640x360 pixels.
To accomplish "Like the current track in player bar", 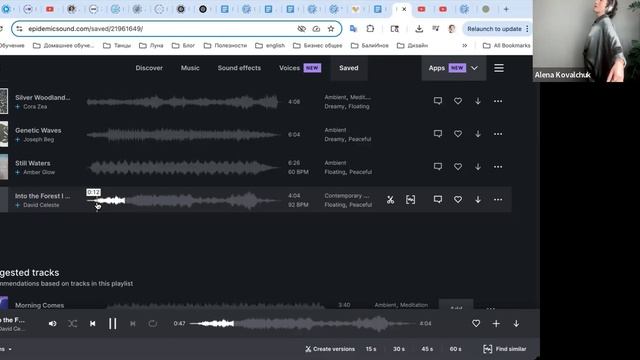I will click(x=476, y=324).
